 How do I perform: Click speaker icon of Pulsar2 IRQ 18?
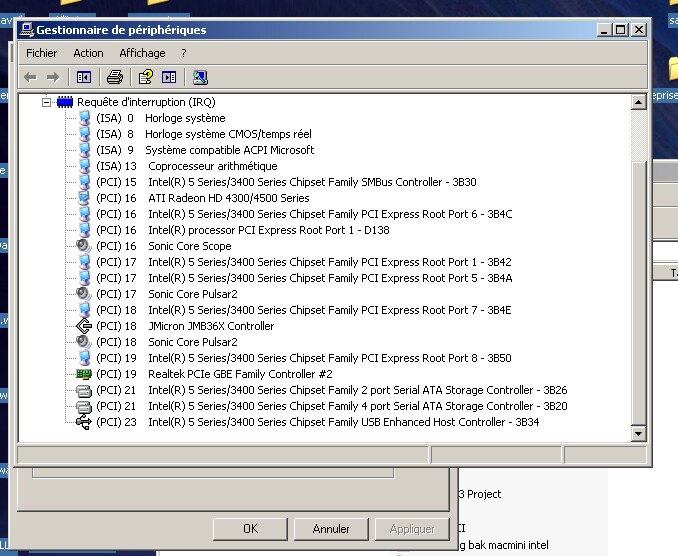pos(83,342)
